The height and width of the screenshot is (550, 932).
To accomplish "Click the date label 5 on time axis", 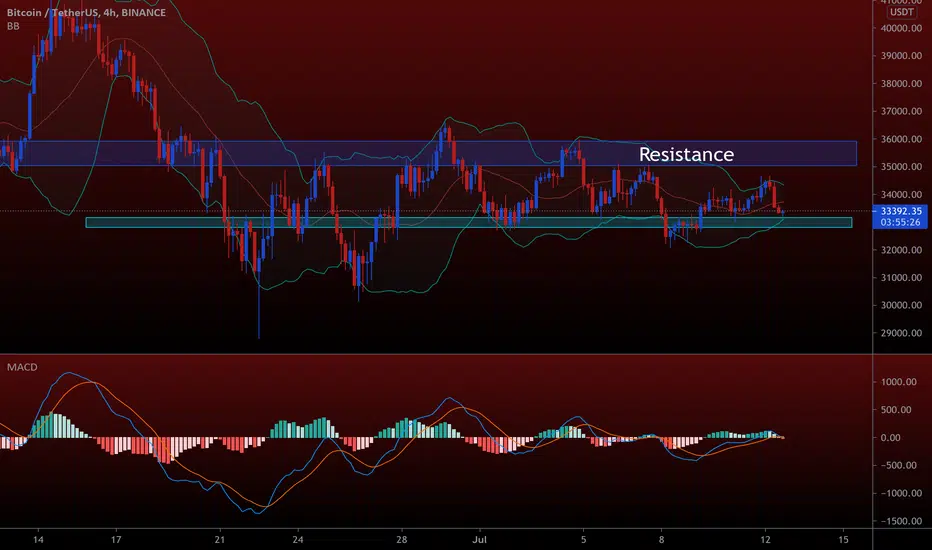I will pos(584,540).
